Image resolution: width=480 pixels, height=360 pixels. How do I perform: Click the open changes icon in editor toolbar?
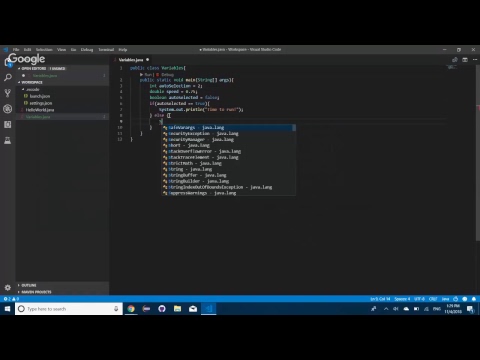click(x=455, y=60)
